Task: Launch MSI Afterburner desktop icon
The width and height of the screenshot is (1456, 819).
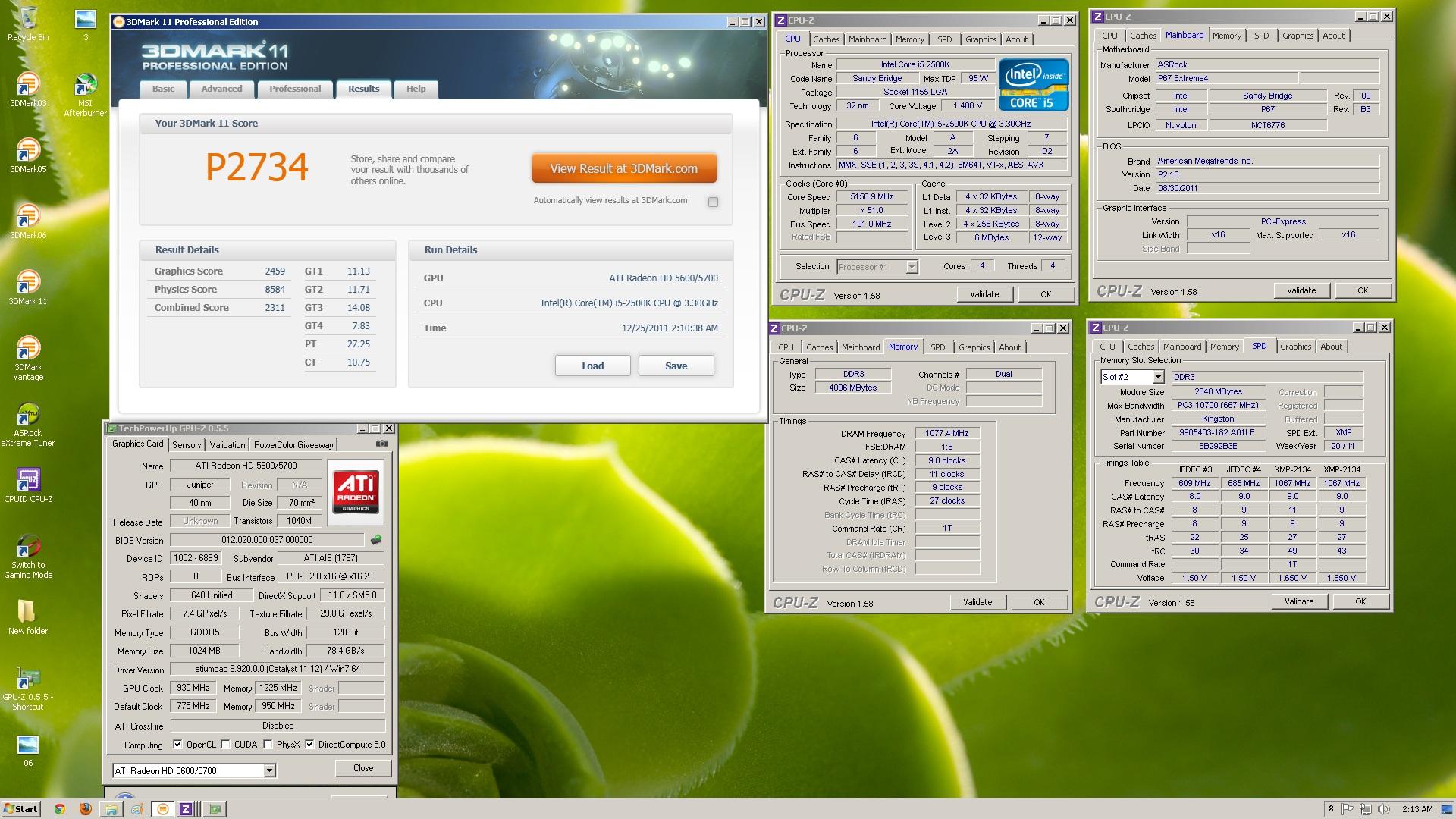Action: click(x=85, y=95)
